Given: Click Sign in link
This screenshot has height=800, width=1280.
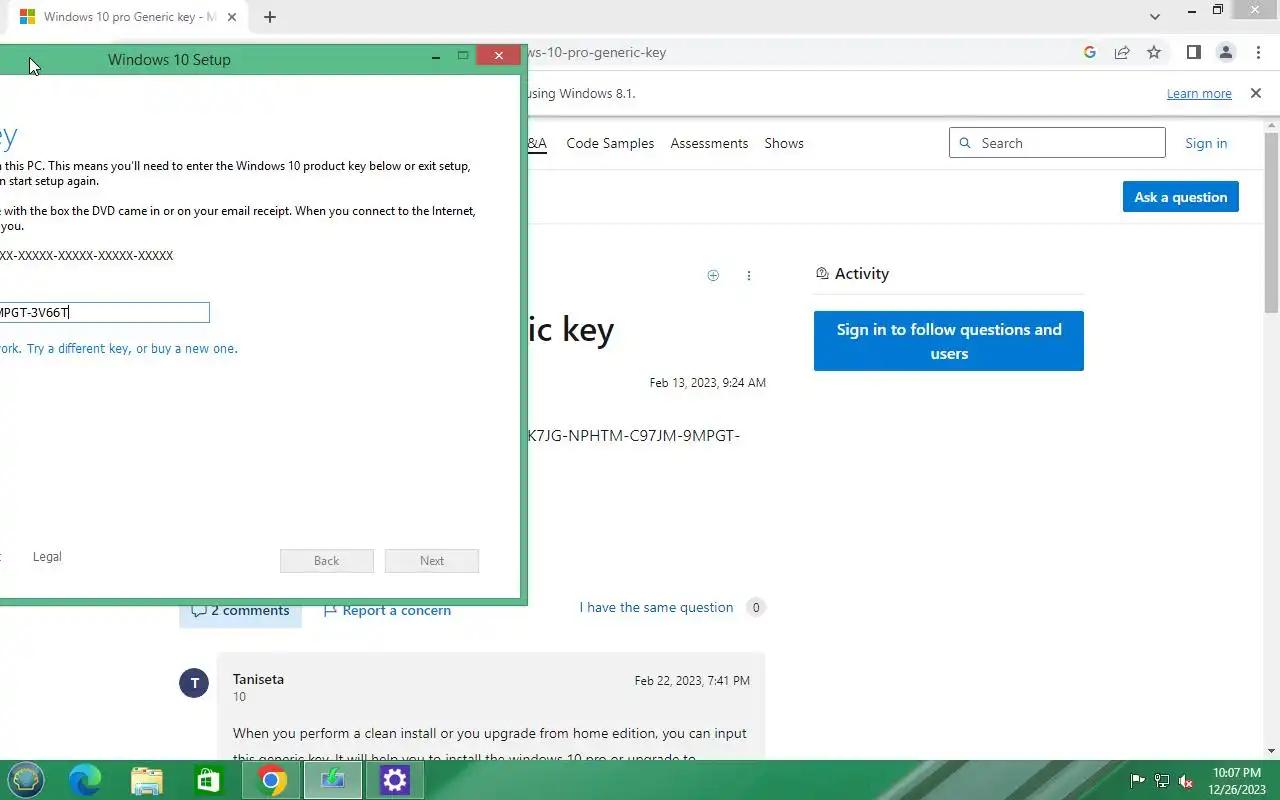Looking at the screenshot, I should click(x=1206, y=143).
